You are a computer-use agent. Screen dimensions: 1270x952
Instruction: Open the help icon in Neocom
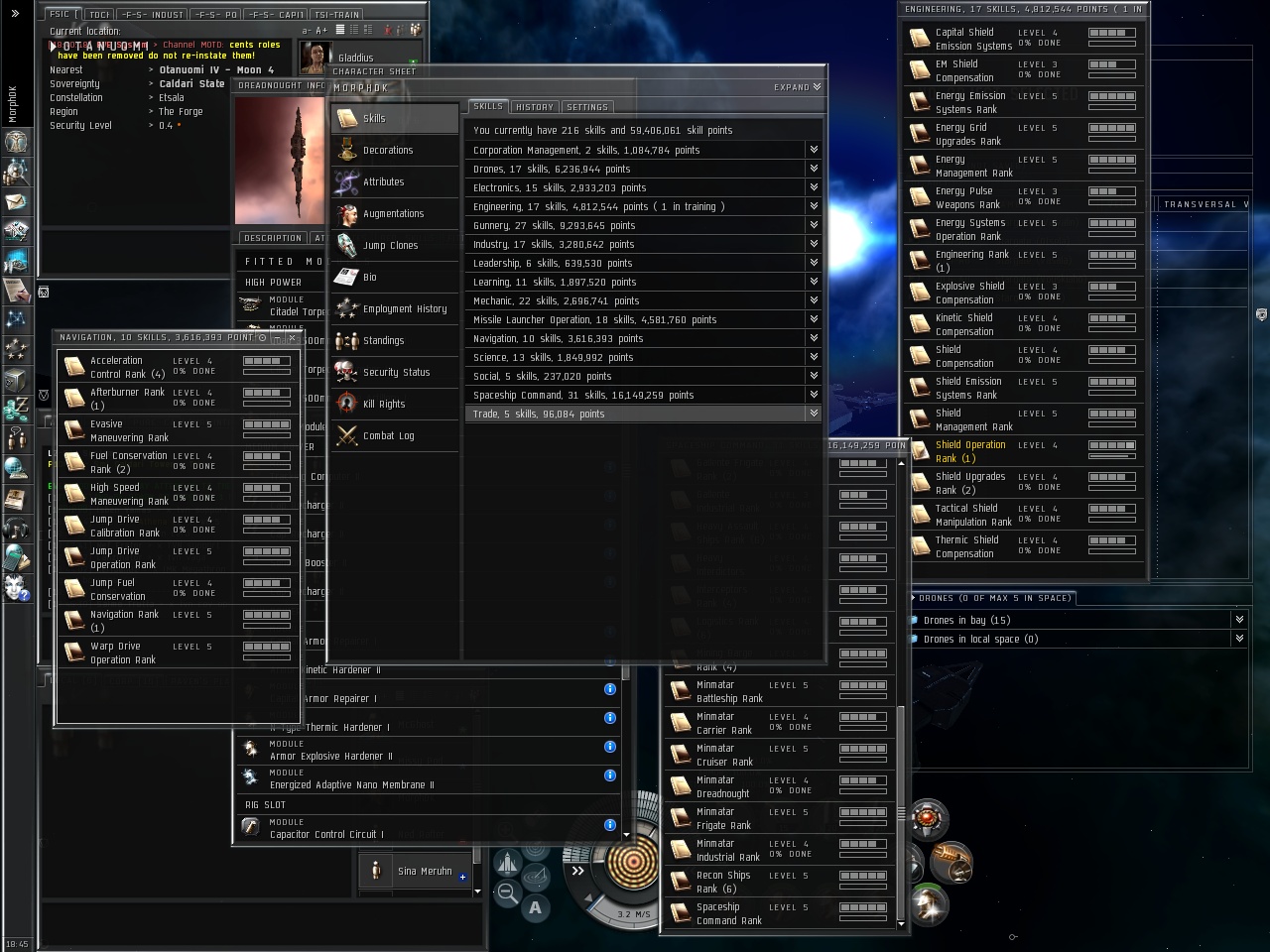17,587
